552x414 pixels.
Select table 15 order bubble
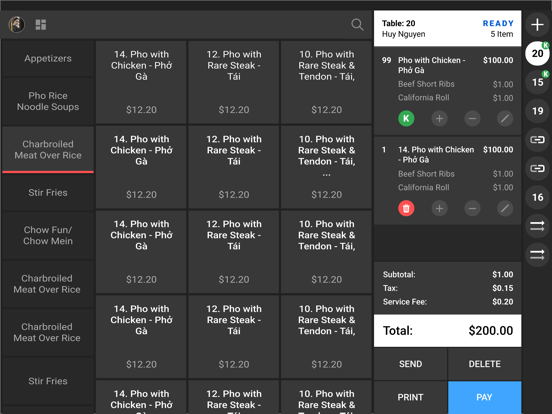pos(537,82)
